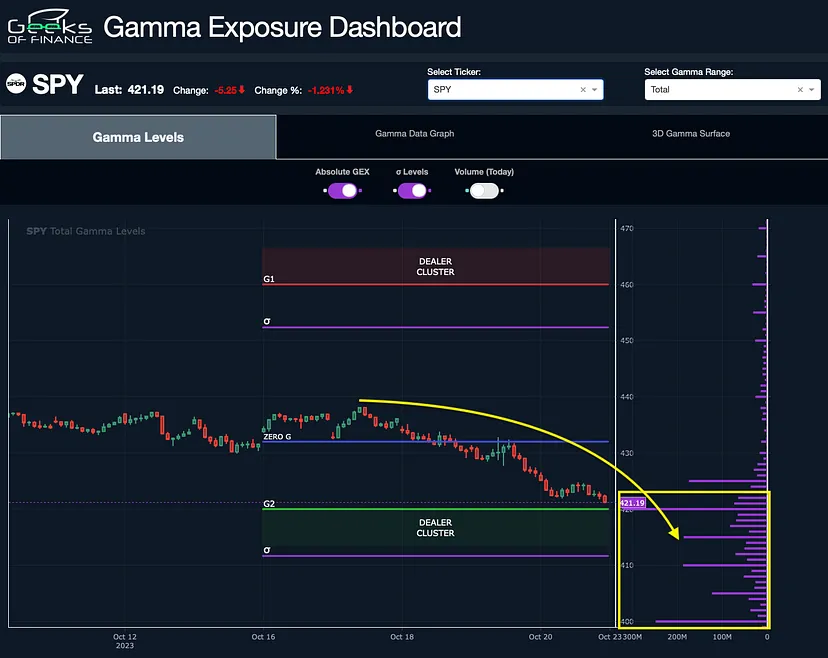Open the Select Ticker dropdown arrow

tap(595, 89)
